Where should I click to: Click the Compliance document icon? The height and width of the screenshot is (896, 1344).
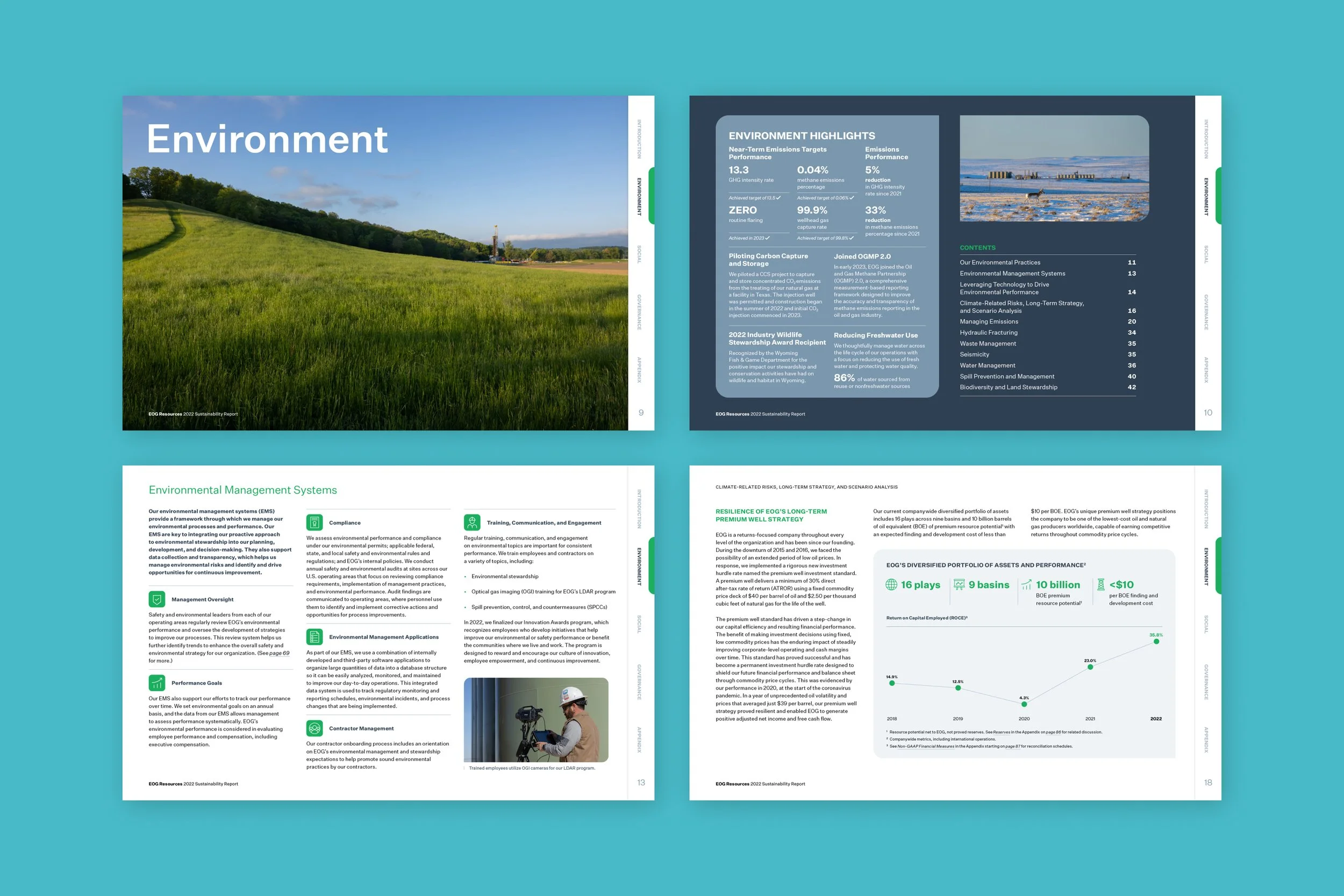(314, 522)
